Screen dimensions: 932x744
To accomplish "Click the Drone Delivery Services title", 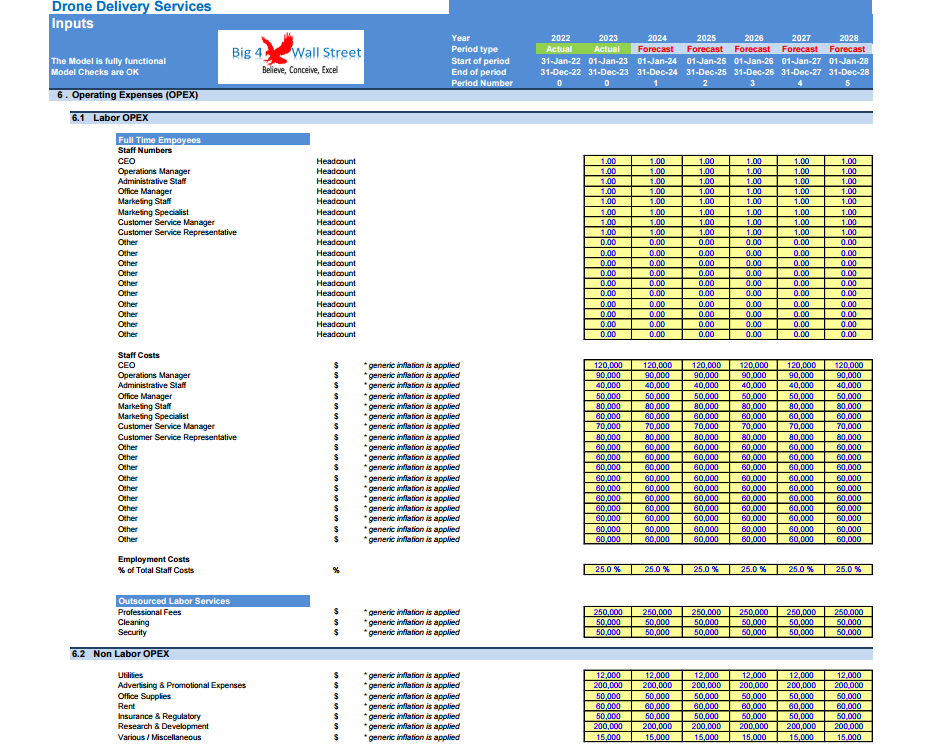I will 131,7.
